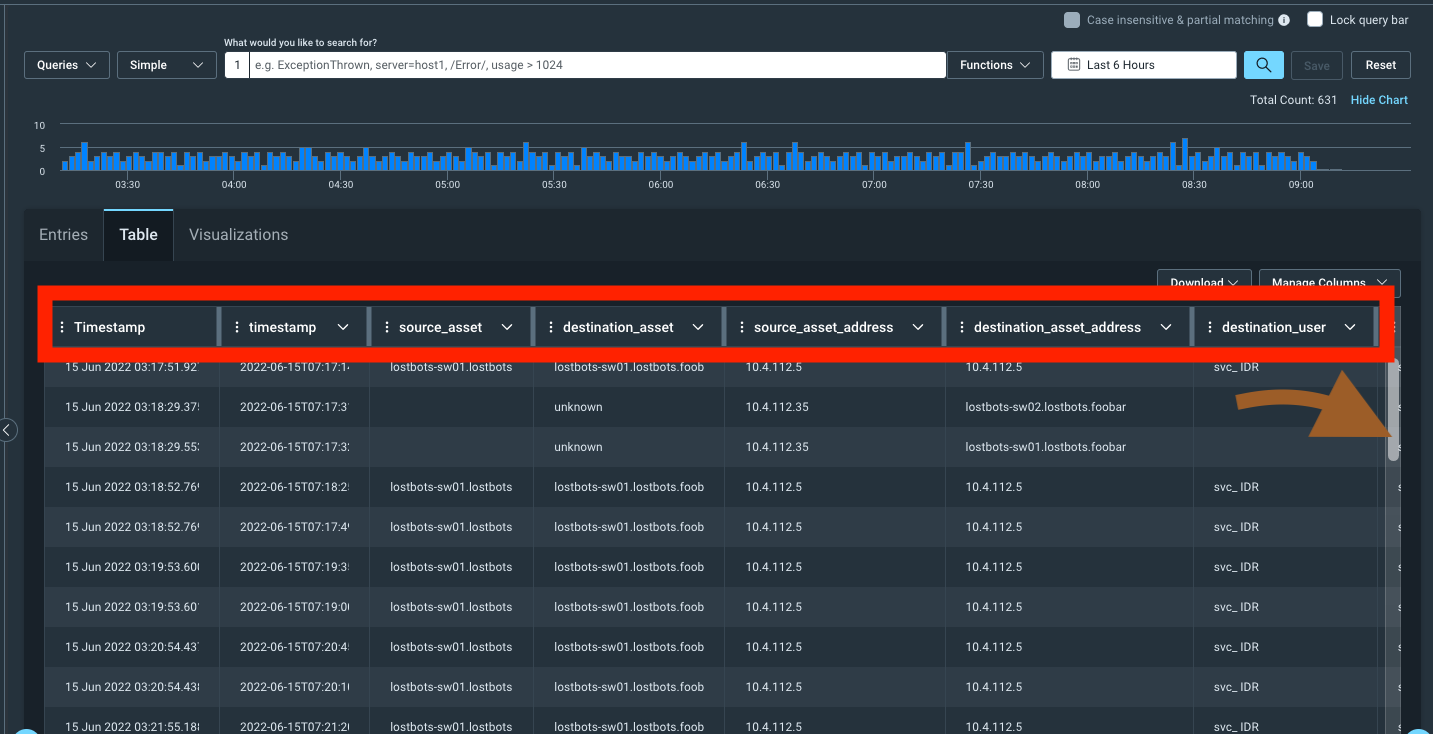Click drag handle dots on source_asset column
Image resolution: width=1433 pixels, height=734 pixels.
[387, 327]
